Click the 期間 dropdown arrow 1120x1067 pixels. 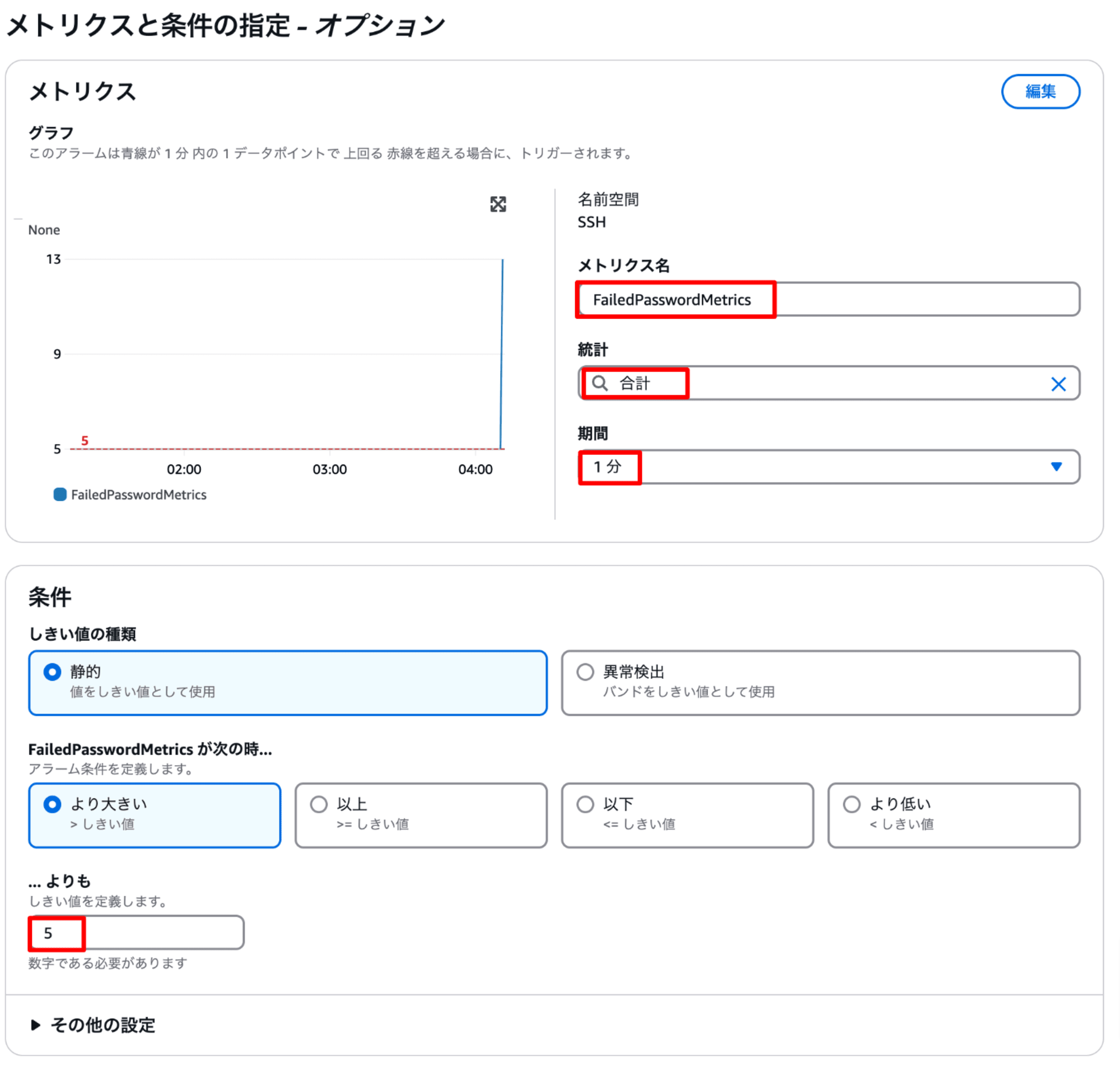[1056, 467]
